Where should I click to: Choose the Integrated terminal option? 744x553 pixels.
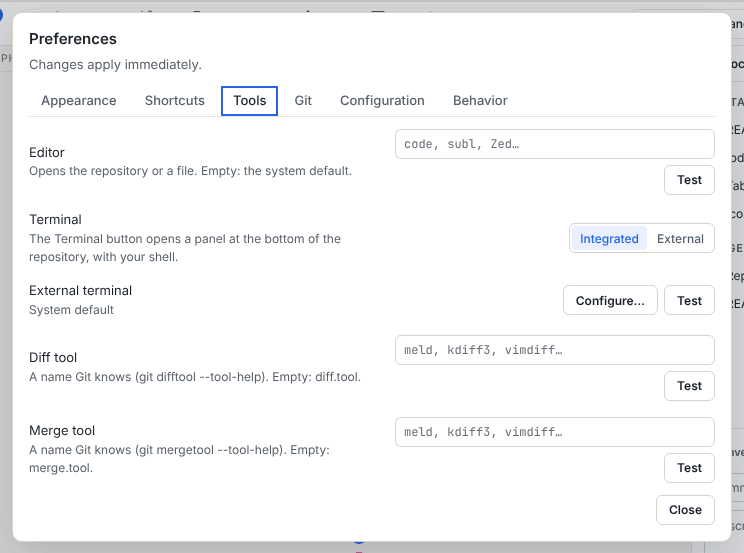click(x=609, y=238)
